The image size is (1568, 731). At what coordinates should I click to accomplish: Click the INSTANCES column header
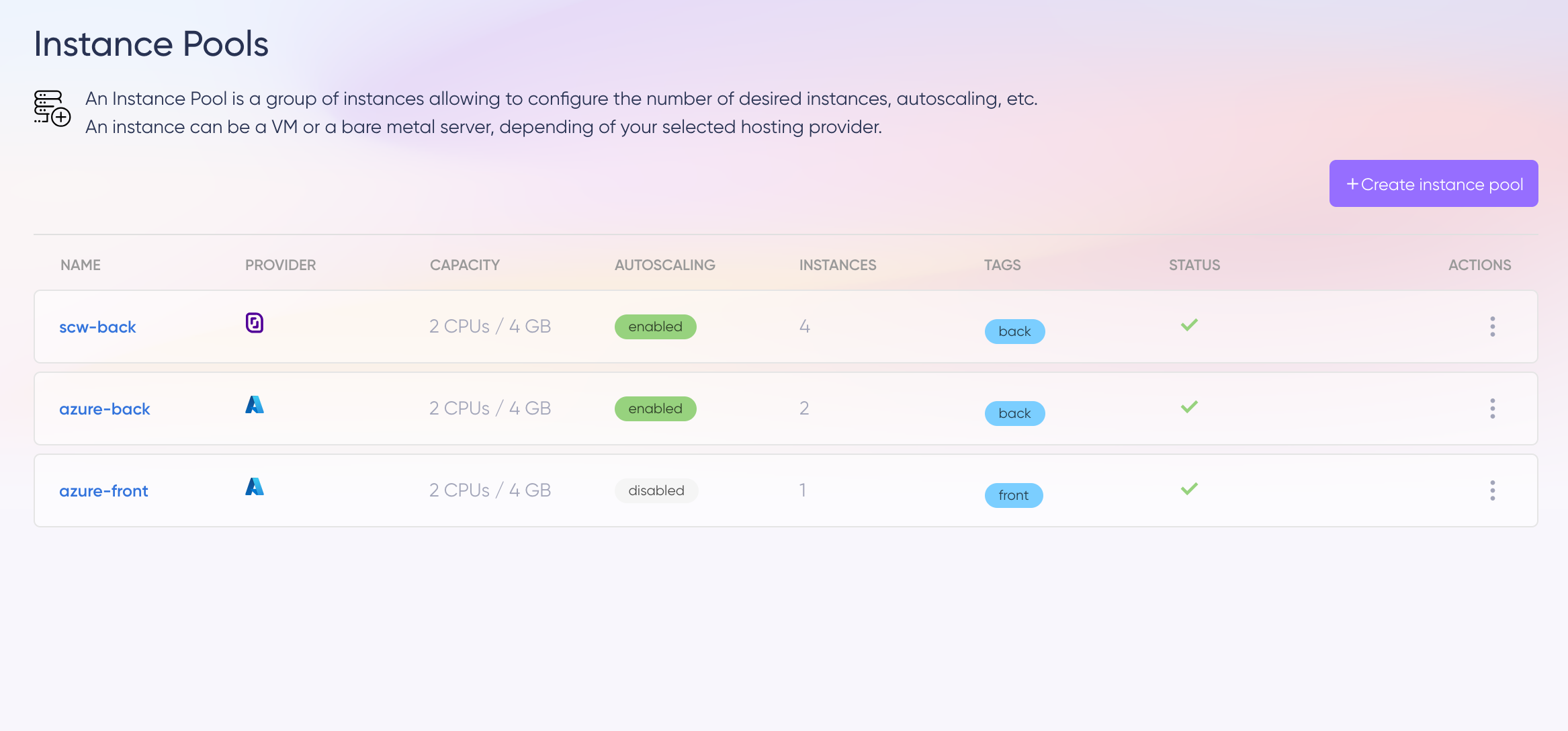coord(838,265)
